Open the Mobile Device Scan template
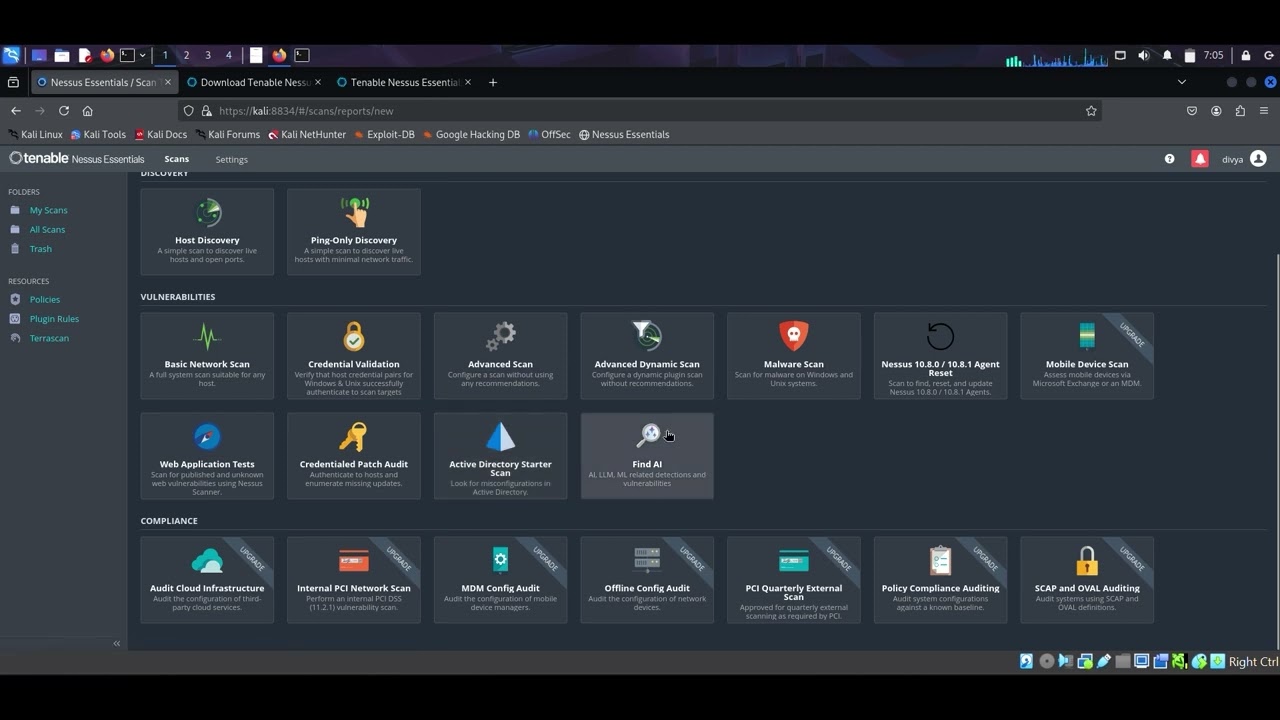This screenshot has height=720, width=1280. 1087,356
